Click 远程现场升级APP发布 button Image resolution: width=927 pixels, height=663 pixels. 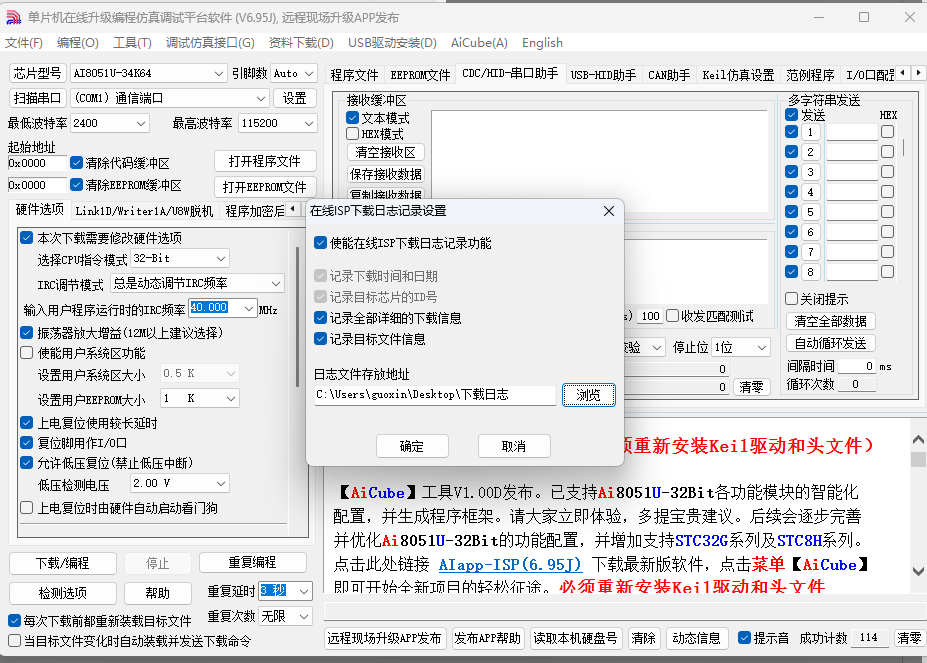click(385, 638)
